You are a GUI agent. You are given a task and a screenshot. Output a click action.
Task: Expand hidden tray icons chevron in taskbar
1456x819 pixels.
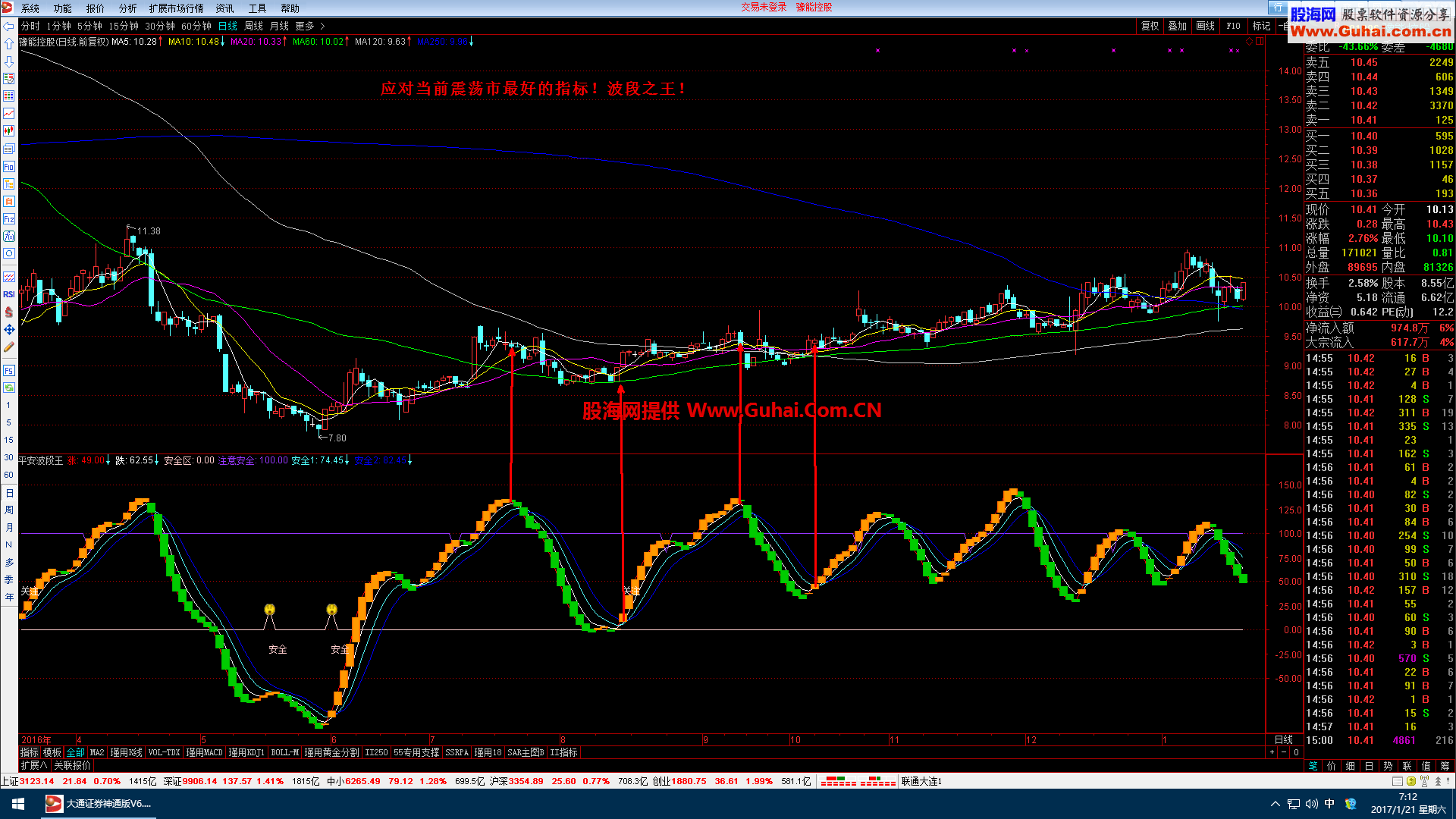tap(1276, 804)
